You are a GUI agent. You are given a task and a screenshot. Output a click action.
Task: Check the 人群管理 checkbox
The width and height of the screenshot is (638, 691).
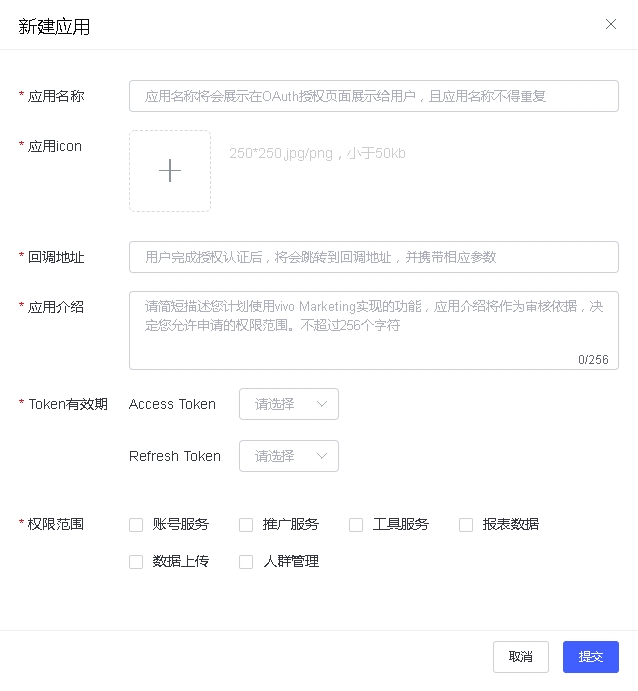(246, 561)
